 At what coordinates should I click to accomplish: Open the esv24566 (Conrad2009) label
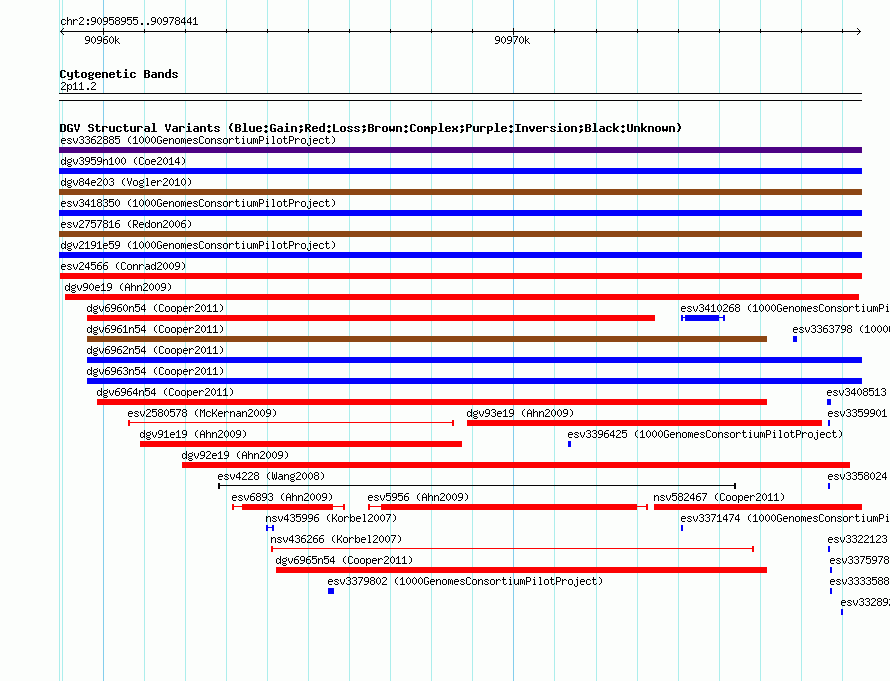(123, 266)
